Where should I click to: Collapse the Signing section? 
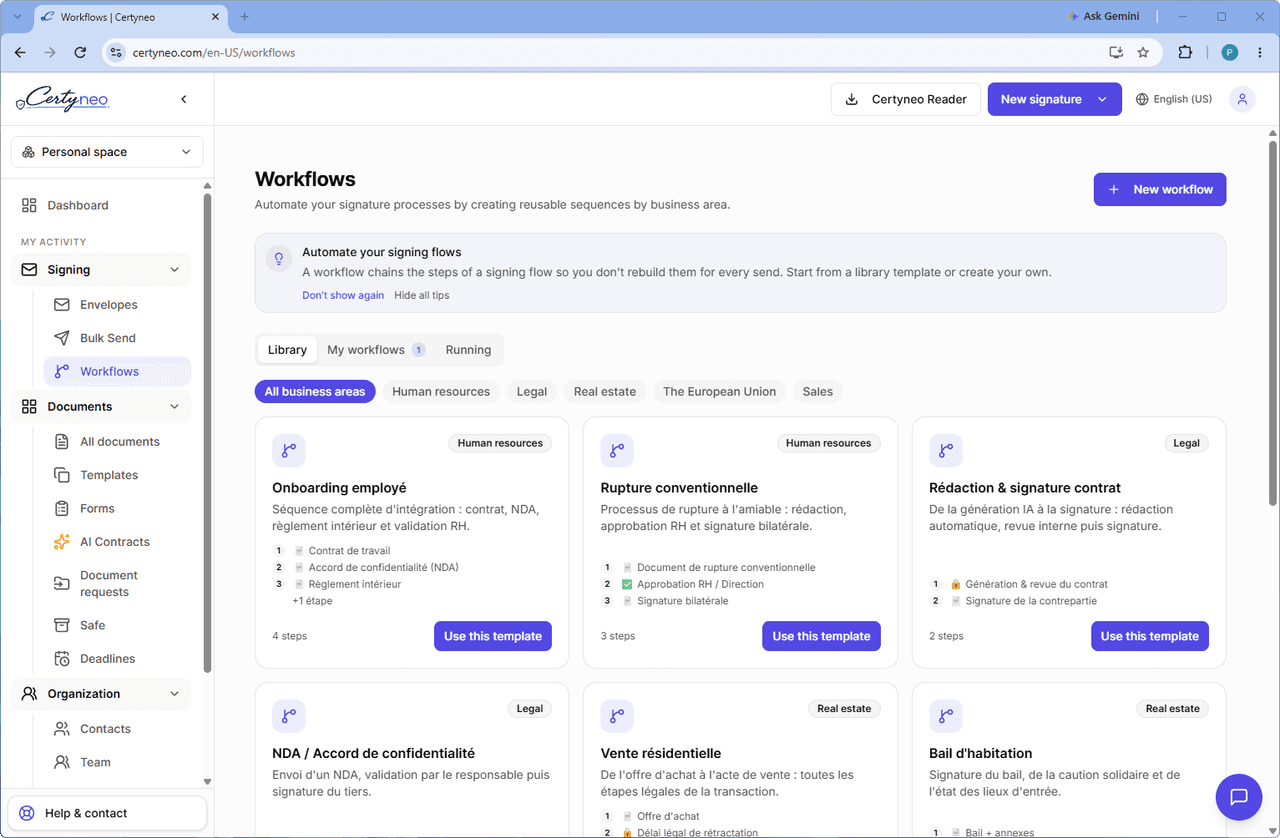(101, 270)
